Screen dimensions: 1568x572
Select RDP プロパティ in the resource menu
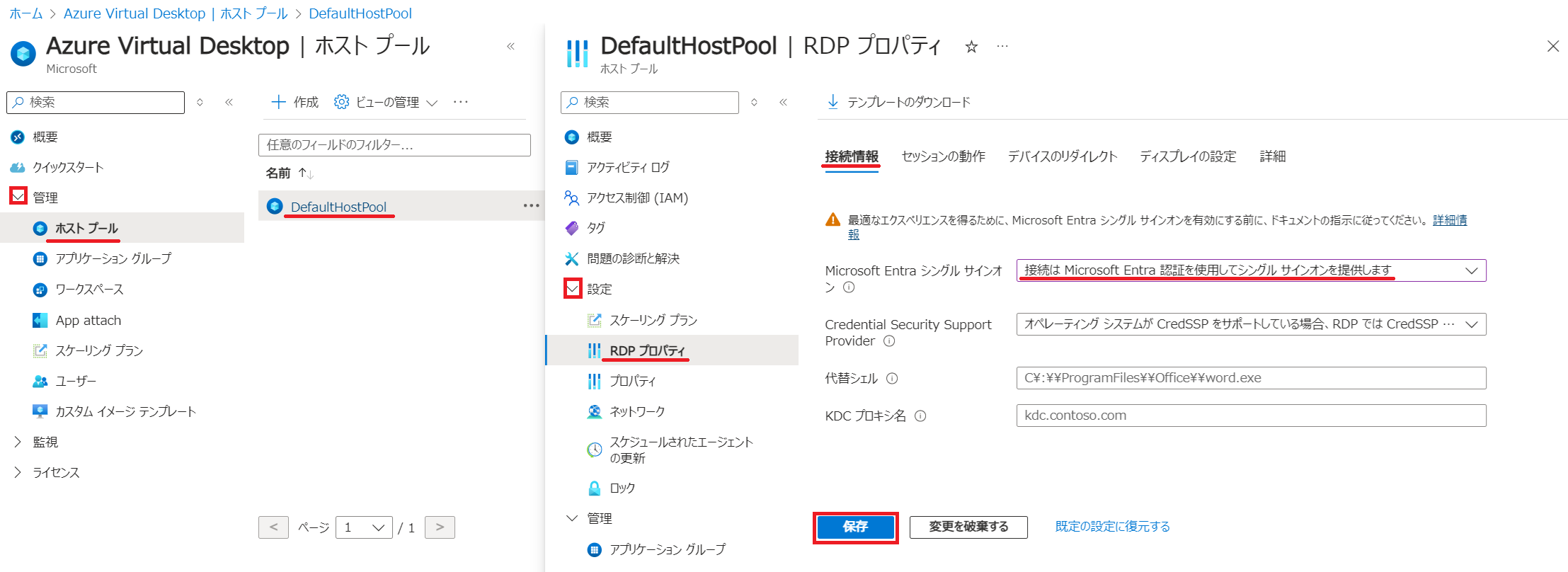648,350
